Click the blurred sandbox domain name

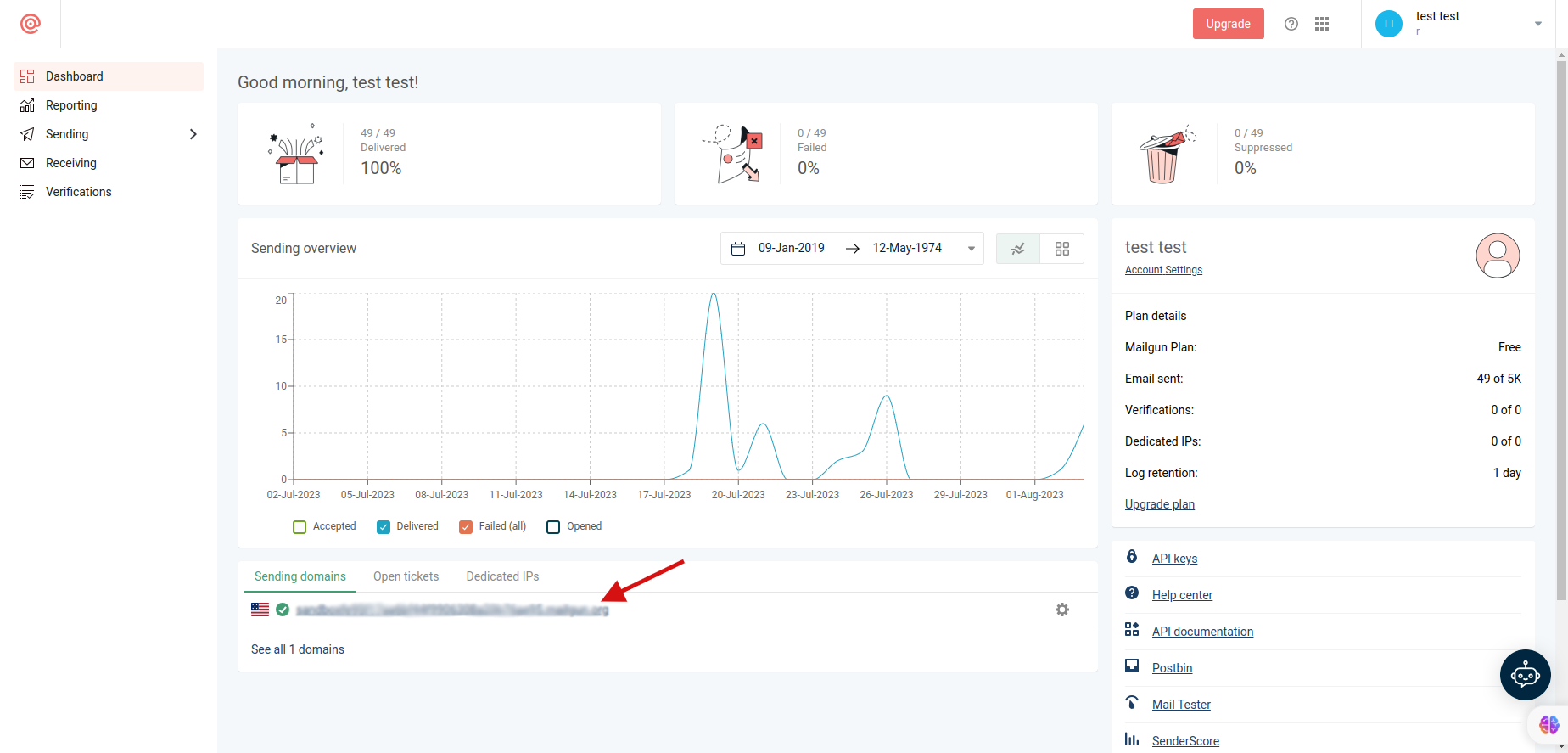point(452,610)
